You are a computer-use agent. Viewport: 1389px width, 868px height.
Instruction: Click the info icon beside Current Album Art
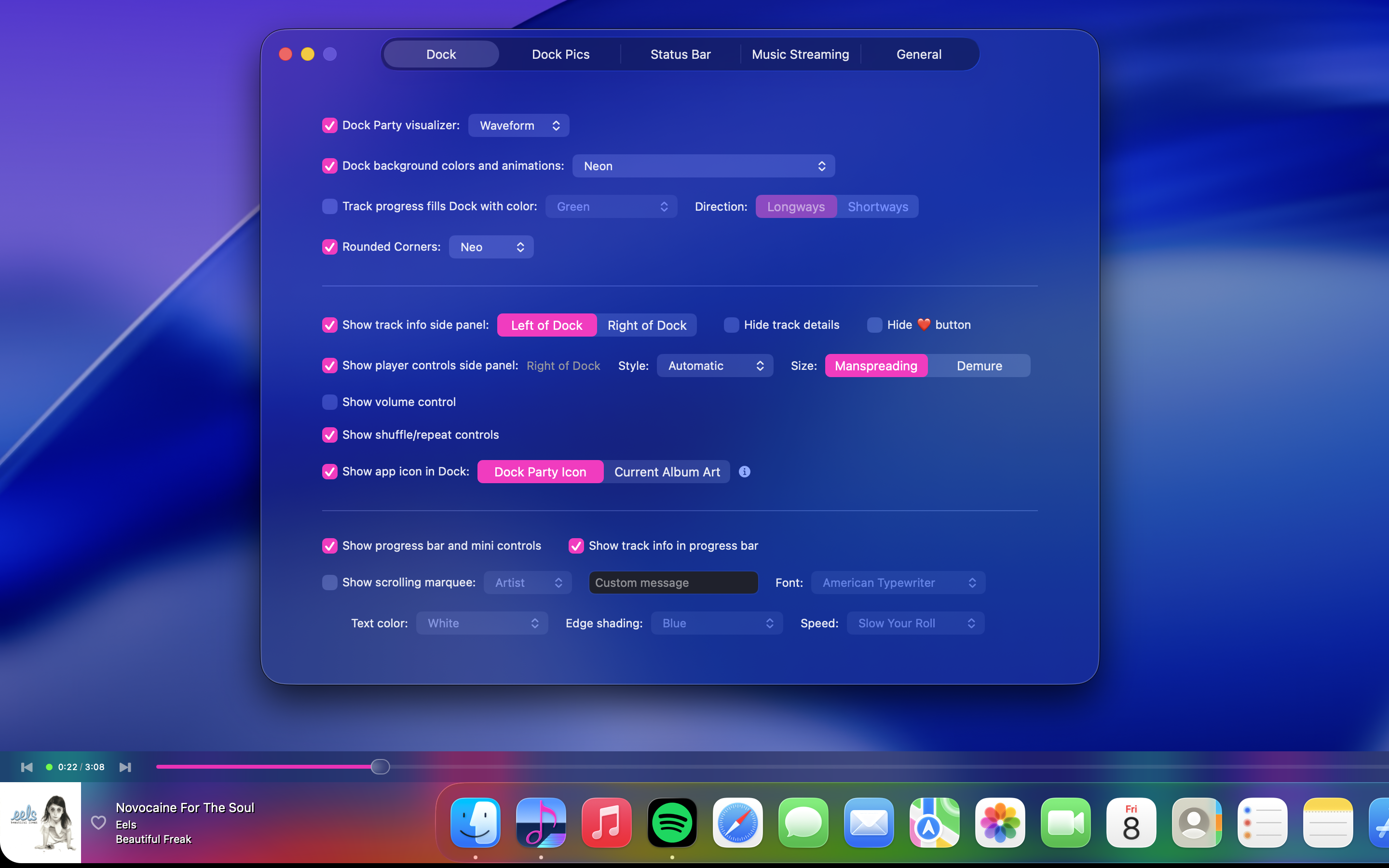coord(745,471)
